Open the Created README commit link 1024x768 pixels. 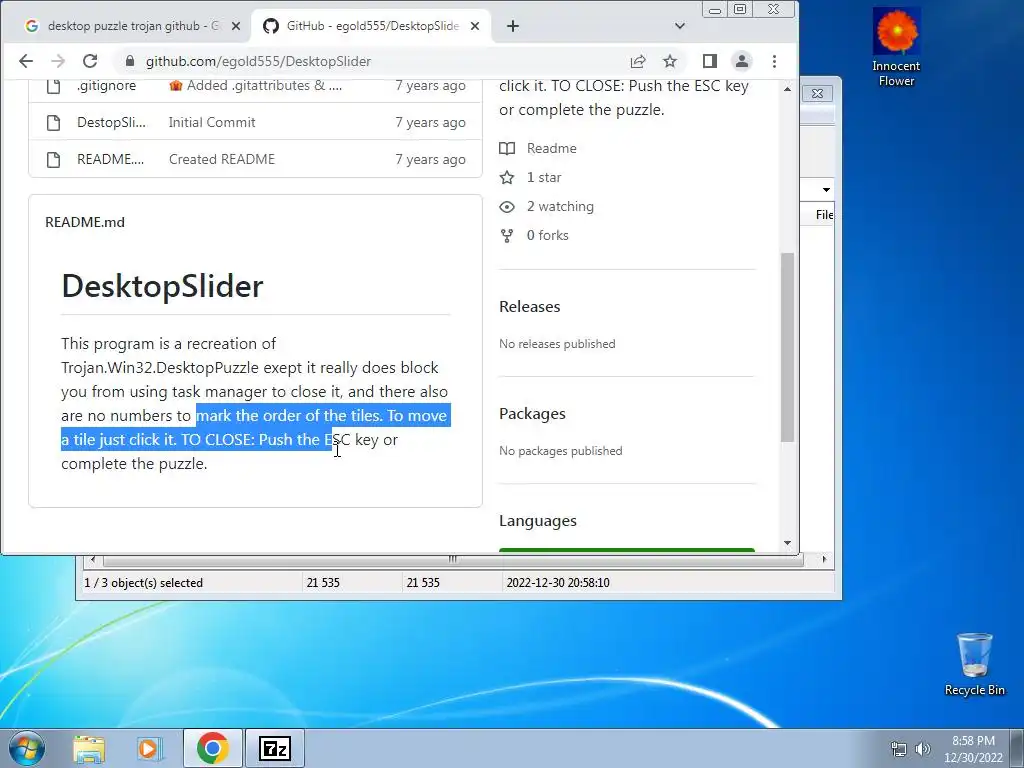[222, 159]
